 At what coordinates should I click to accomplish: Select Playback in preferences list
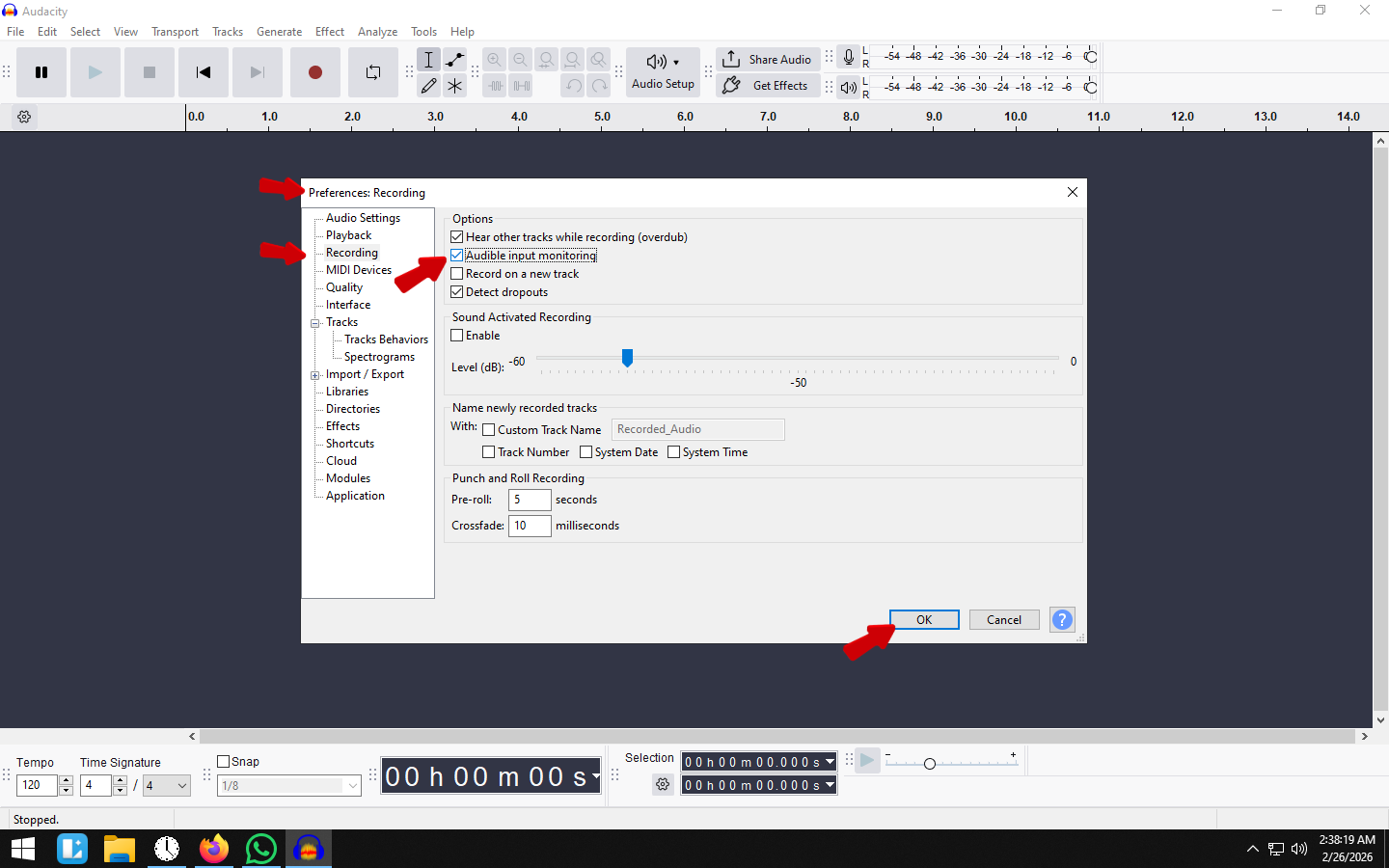click(348, 235)
